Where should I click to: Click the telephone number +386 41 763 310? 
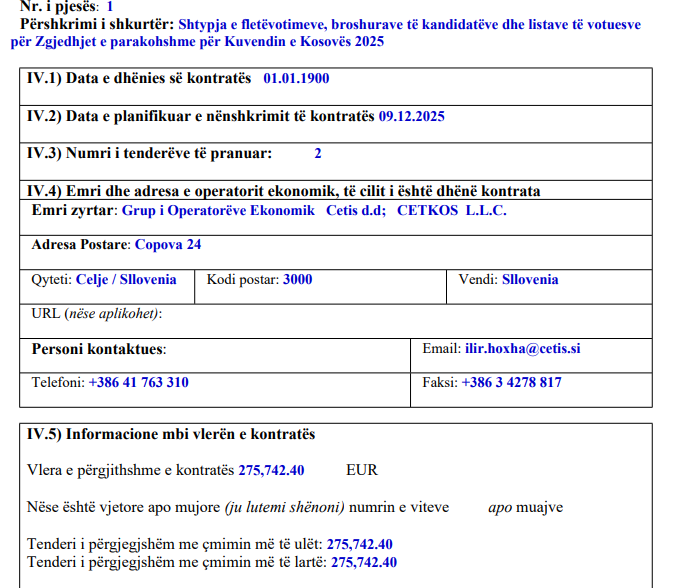pos(138,382)
